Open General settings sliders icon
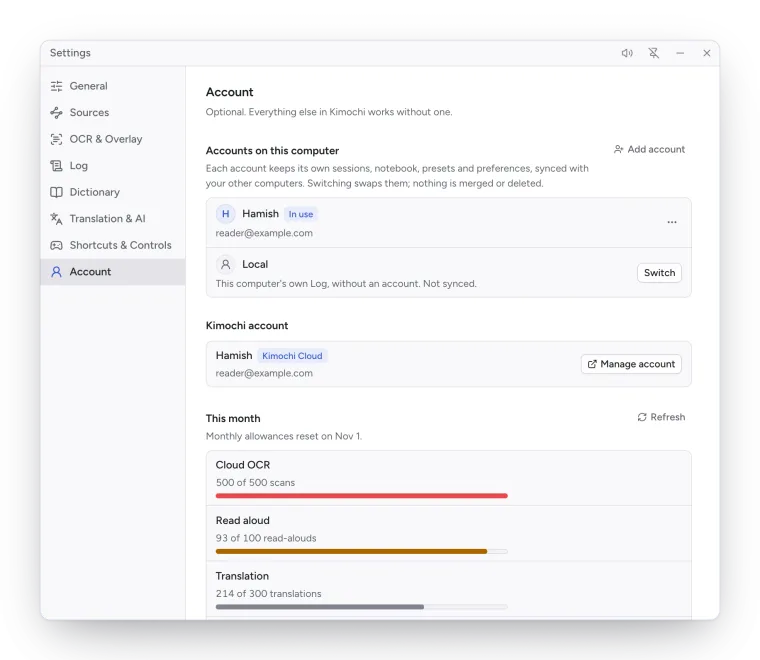This screenshot has height=660, width=760. click(x=56, y=86)
